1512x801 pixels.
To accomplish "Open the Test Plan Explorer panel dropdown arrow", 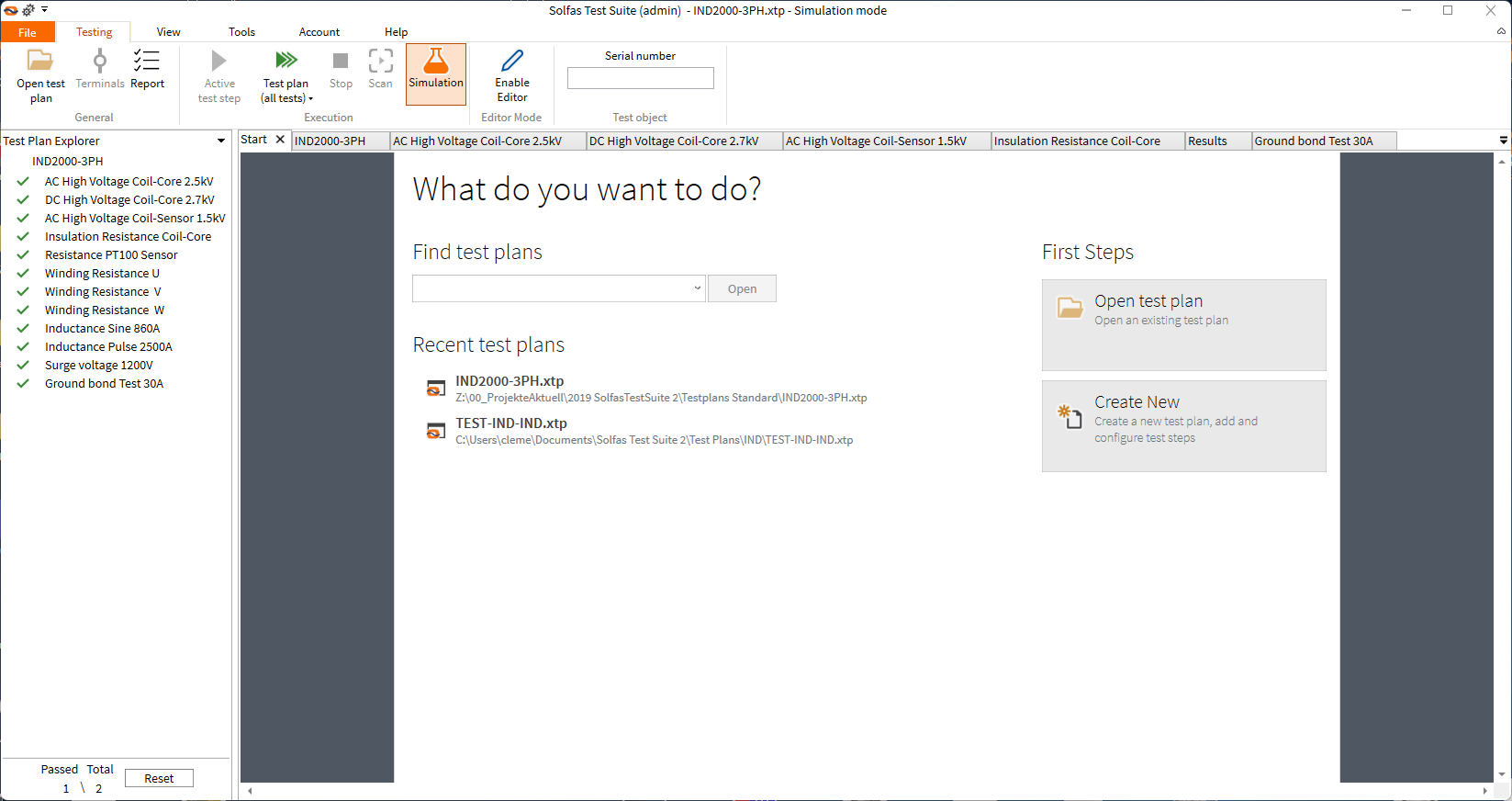I will tap(221, 141).
